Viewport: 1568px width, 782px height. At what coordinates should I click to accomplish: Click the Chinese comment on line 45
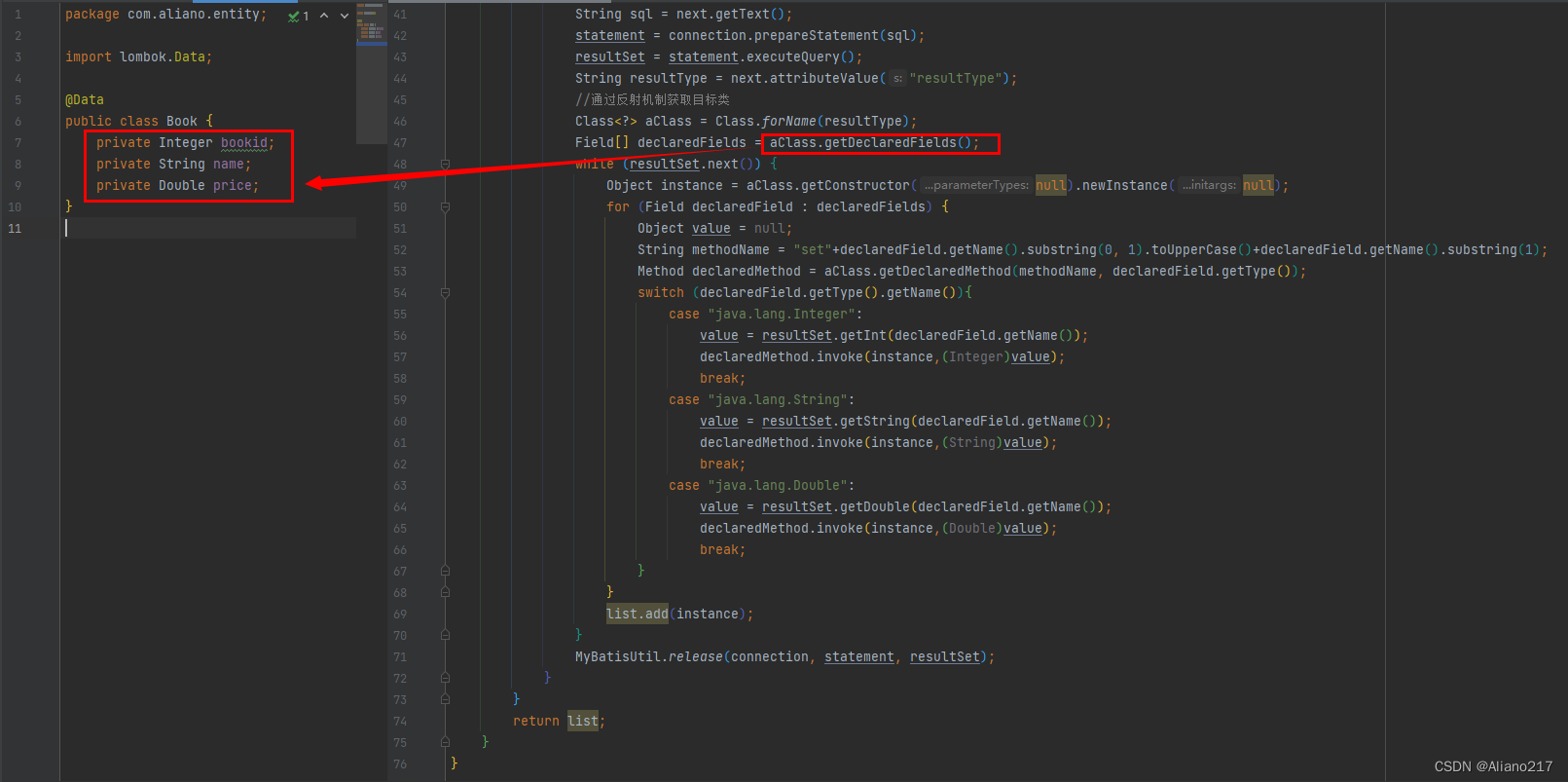(652, 99)
